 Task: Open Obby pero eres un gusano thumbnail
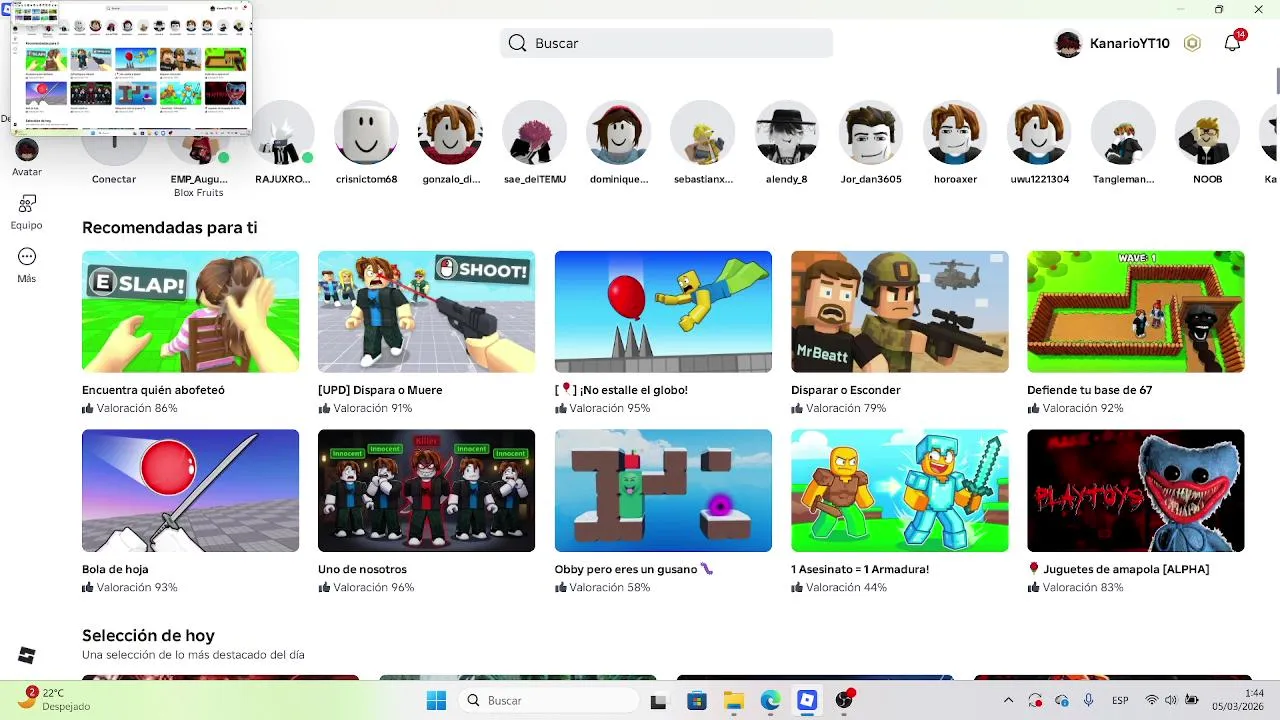tap(663, 491)
